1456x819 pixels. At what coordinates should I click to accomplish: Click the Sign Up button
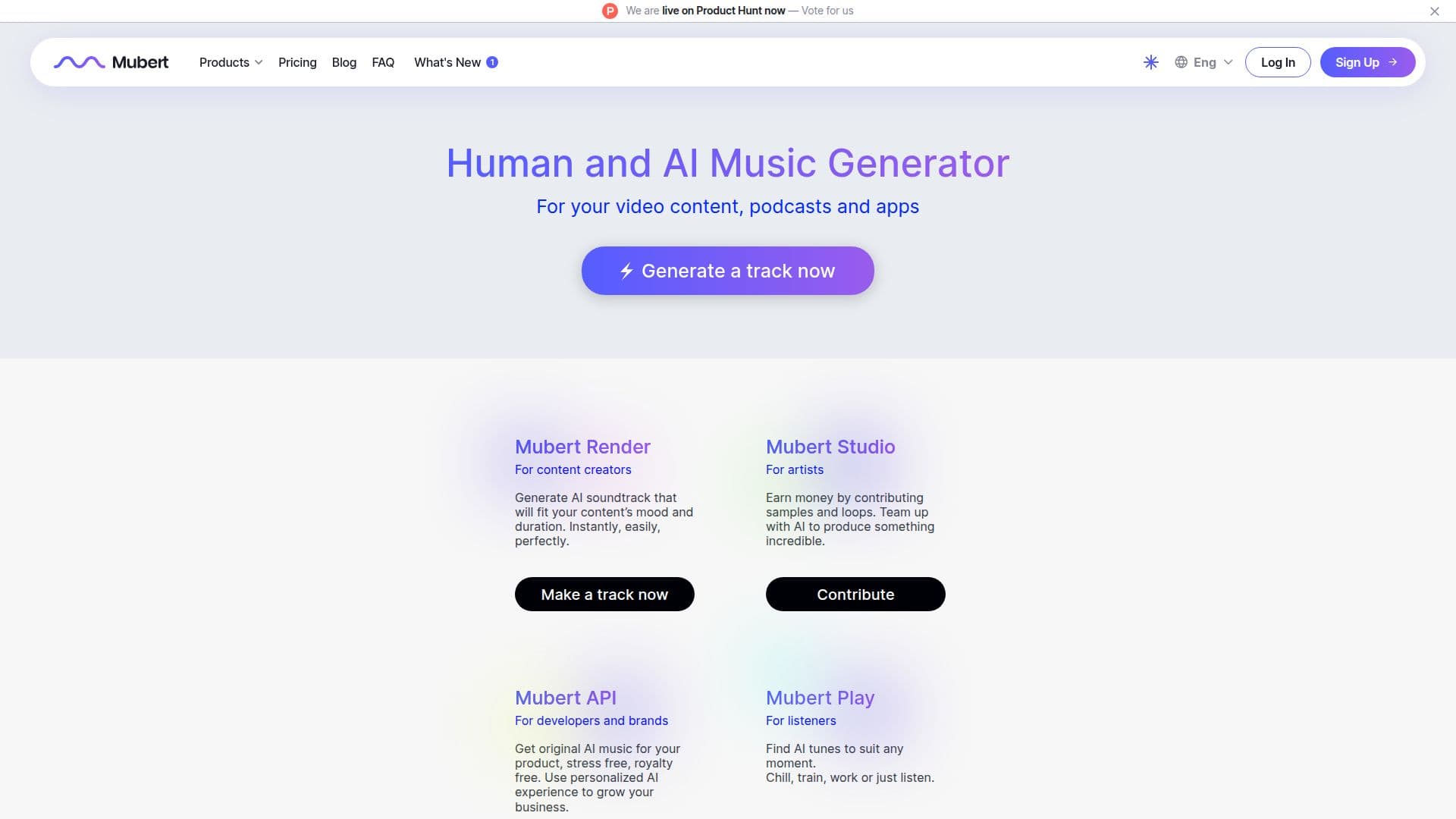click(x=1367, y=62)
